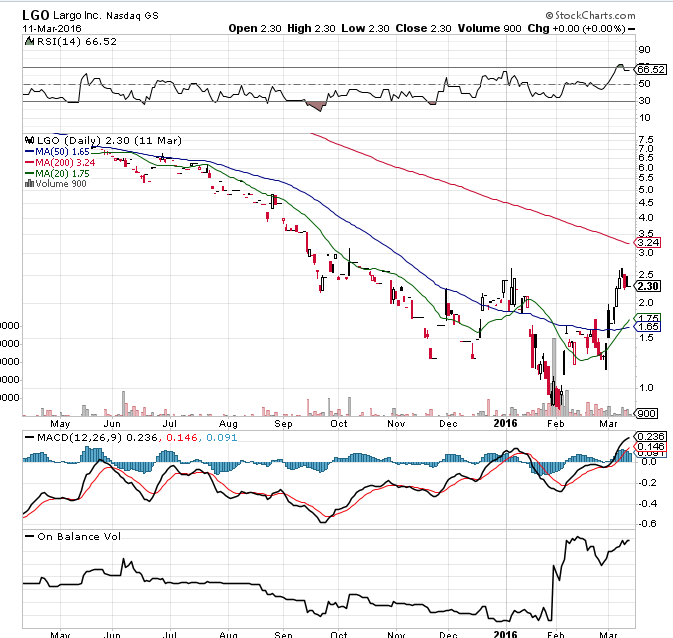Viewport: 673px width, 638px height.
Task: Click the 1.75 green MA(20) price tag
Action: pyautogui.click(x=648, y=318)
